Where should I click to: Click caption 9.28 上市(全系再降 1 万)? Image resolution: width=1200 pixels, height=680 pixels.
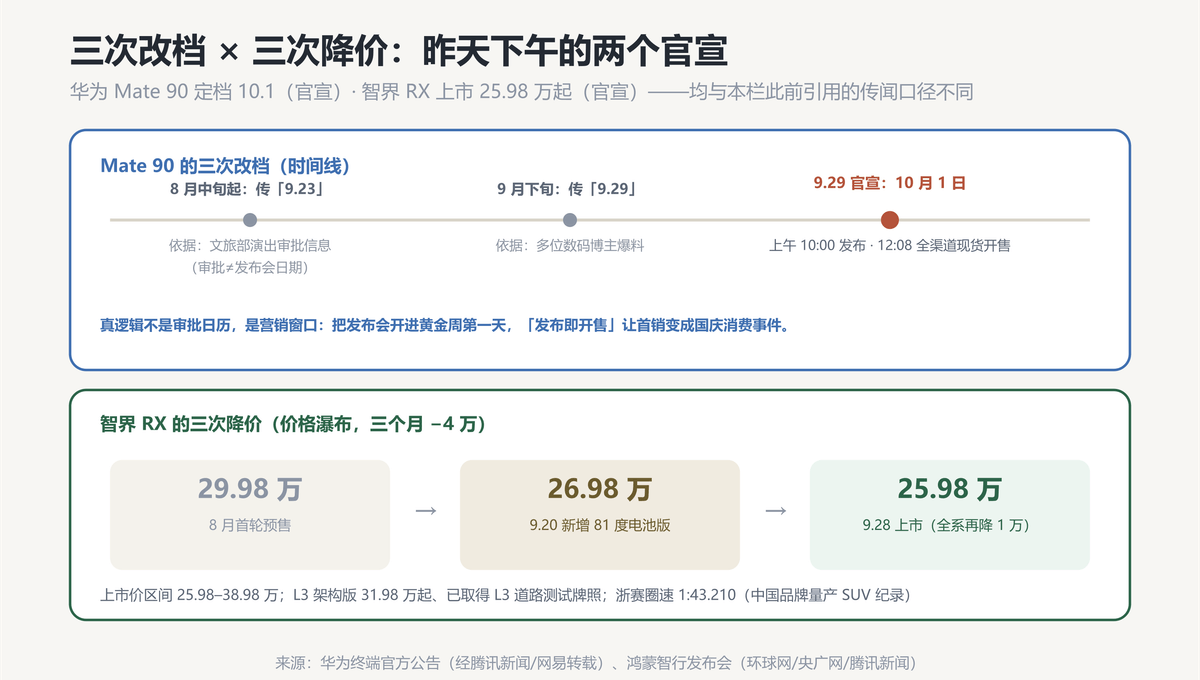pyautogui.click(x=950, y=524)
